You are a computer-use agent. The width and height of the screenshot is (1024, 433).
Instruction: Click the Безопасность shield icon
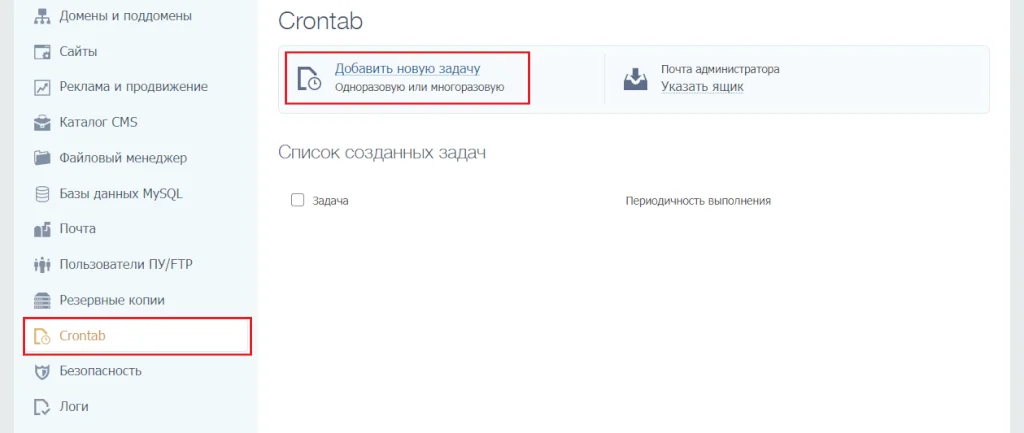pos(42,371)
